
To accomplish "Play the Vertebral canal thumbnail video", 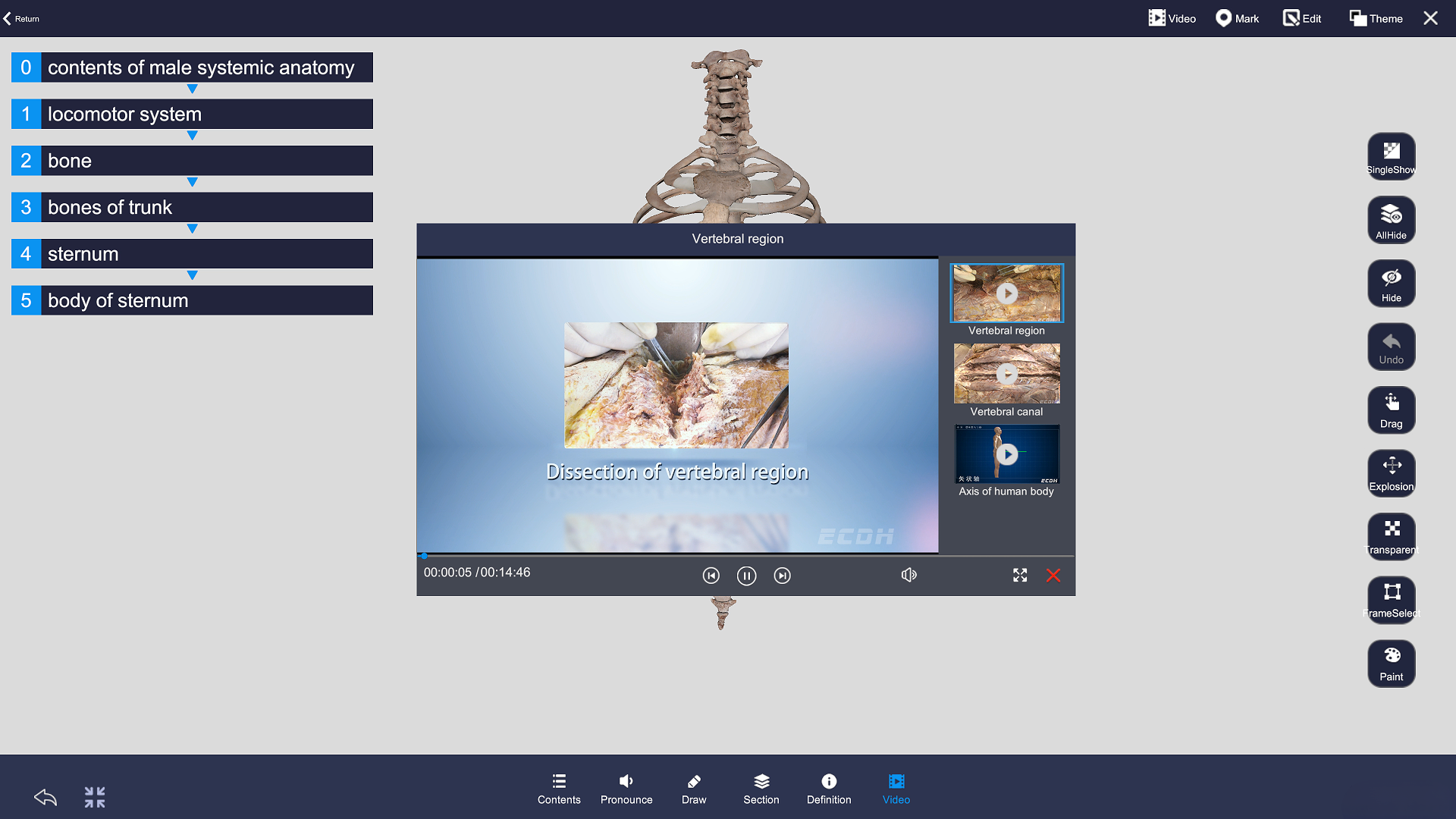I will [1006, 374].
